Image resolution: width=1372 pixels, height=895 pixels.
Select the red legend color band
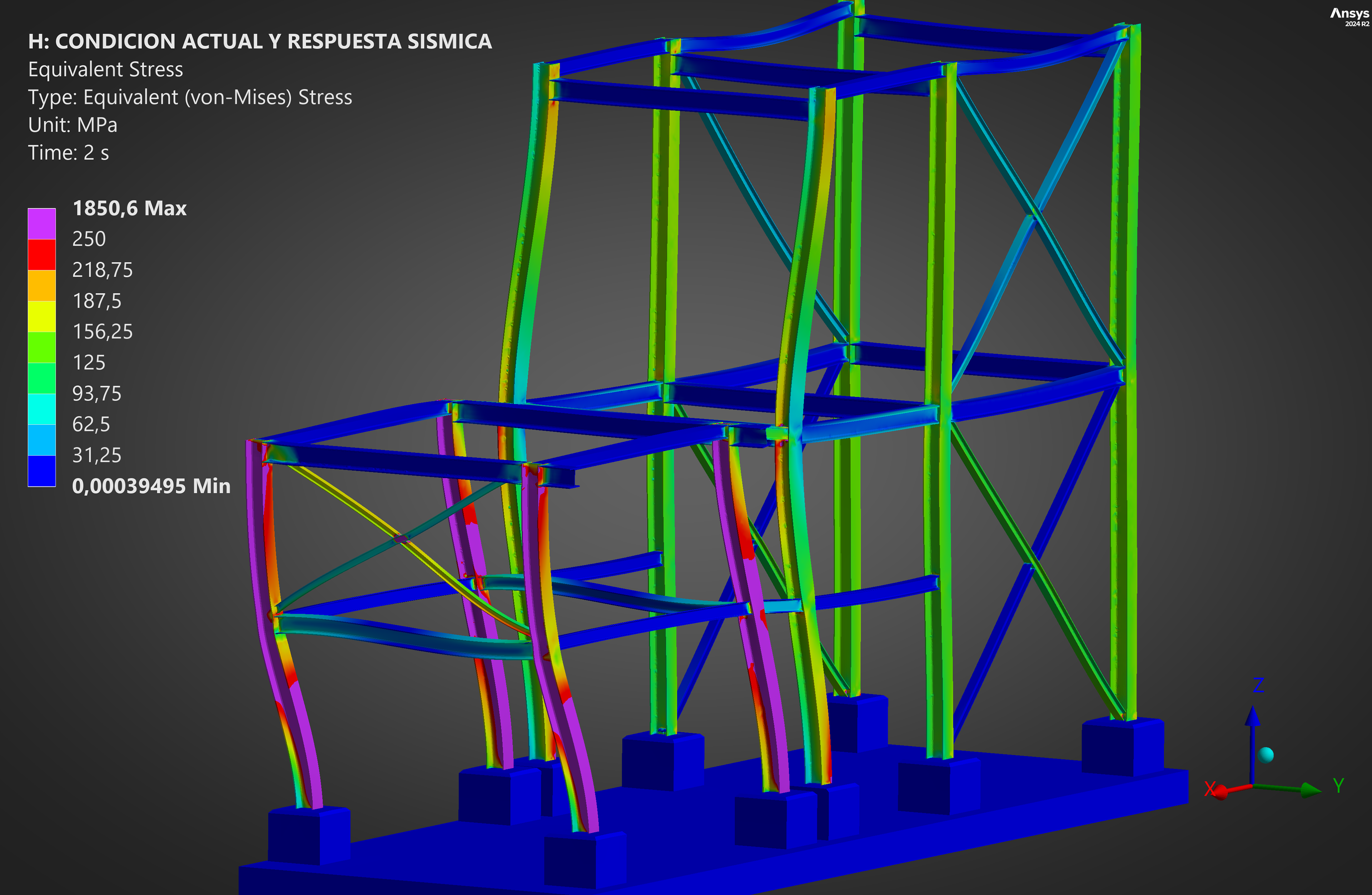point(41,254)
